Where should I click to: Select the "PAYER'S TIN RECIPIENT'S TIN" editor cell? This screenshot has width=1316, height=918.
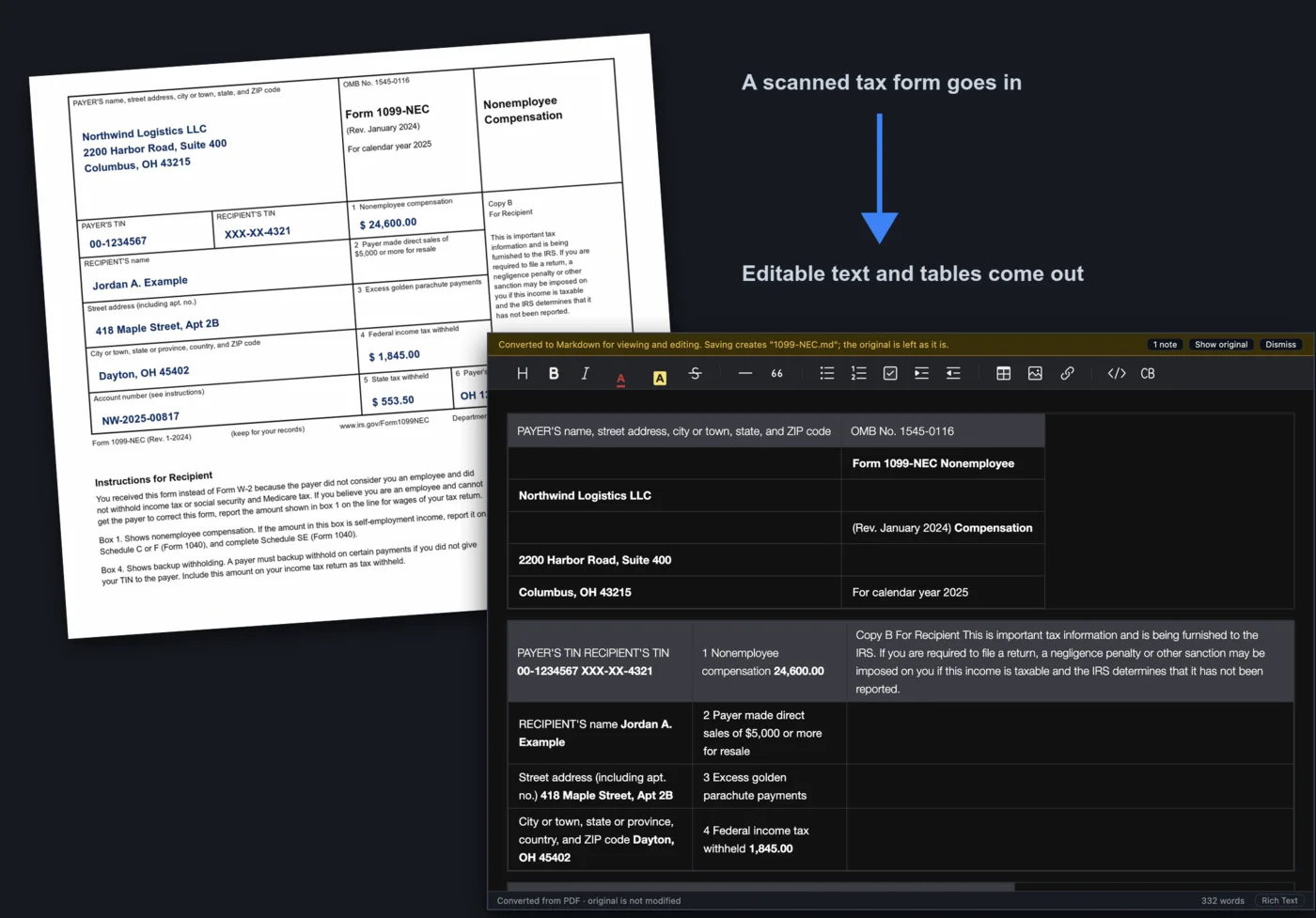coord(600,661)
